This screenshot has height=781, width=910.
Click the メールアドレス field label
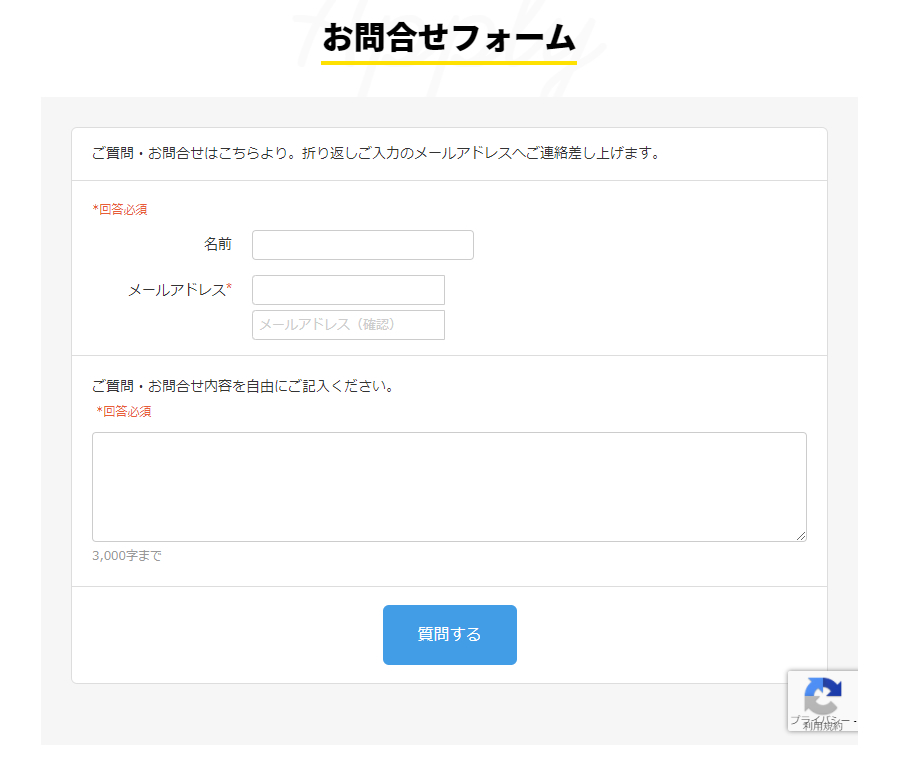click(x=176, y=290)
